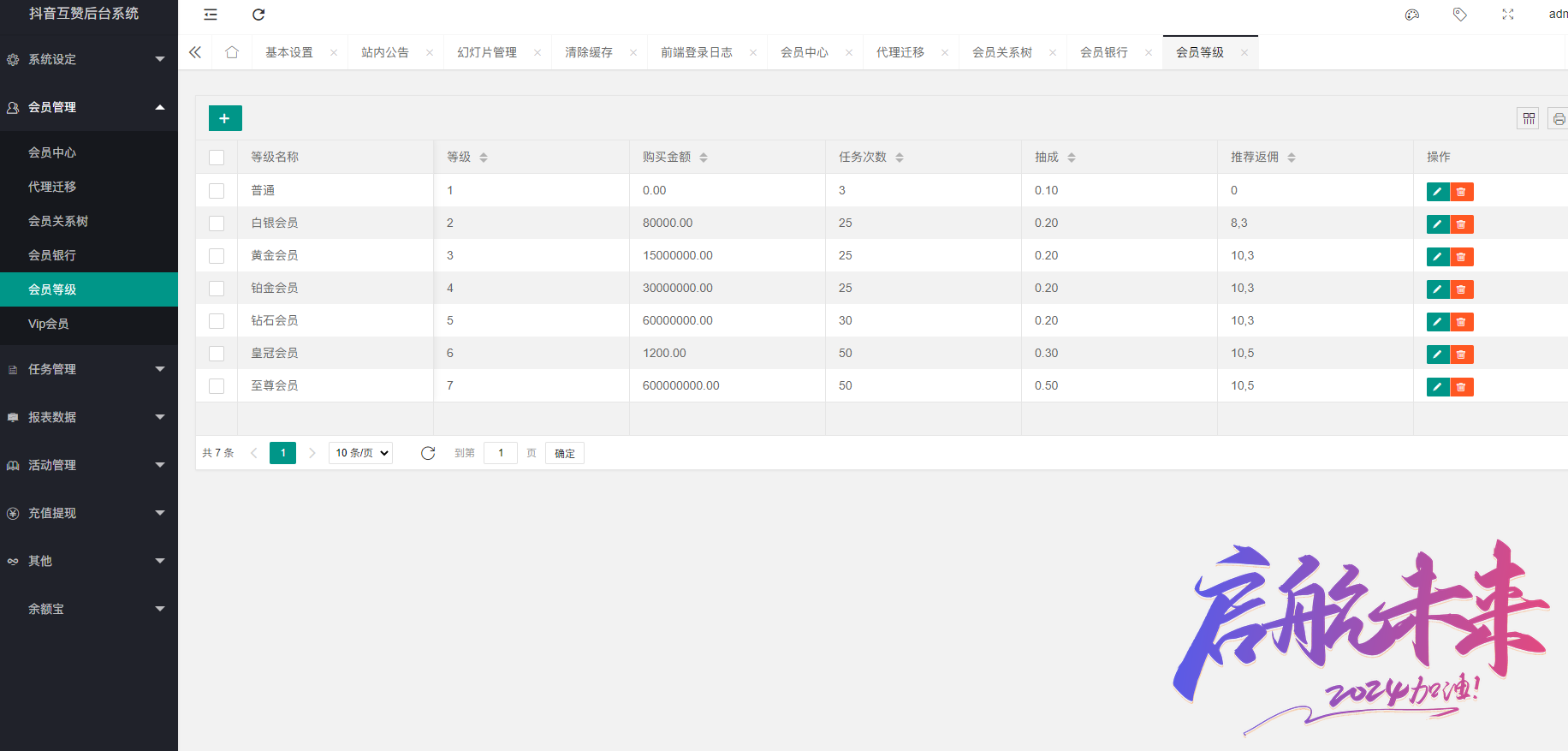Toggle fullscreen mode icon
Viewport: 1568px width, 751px height.
(x=1508, y=15)
